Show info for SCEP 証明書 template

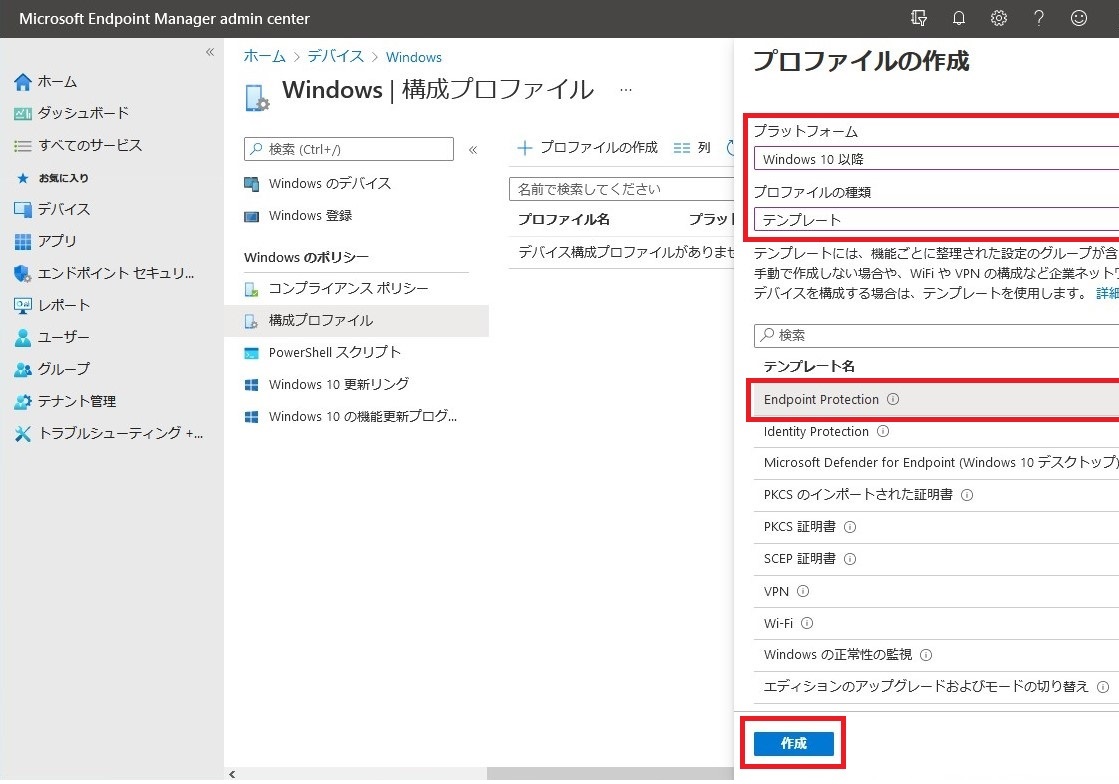tap(850, 559)
